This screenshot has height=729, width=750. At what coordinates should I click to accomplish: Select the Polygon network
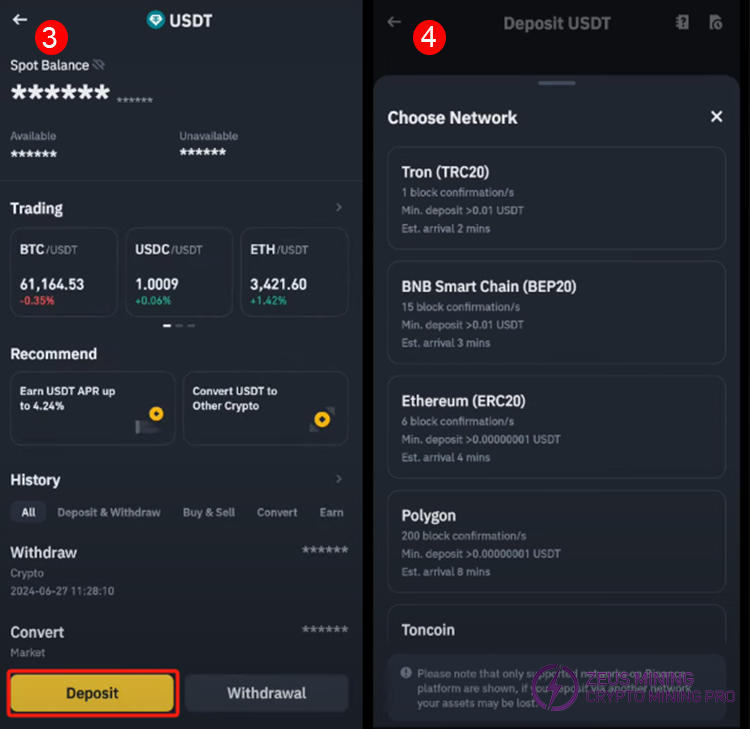click(x=556, y=541)
